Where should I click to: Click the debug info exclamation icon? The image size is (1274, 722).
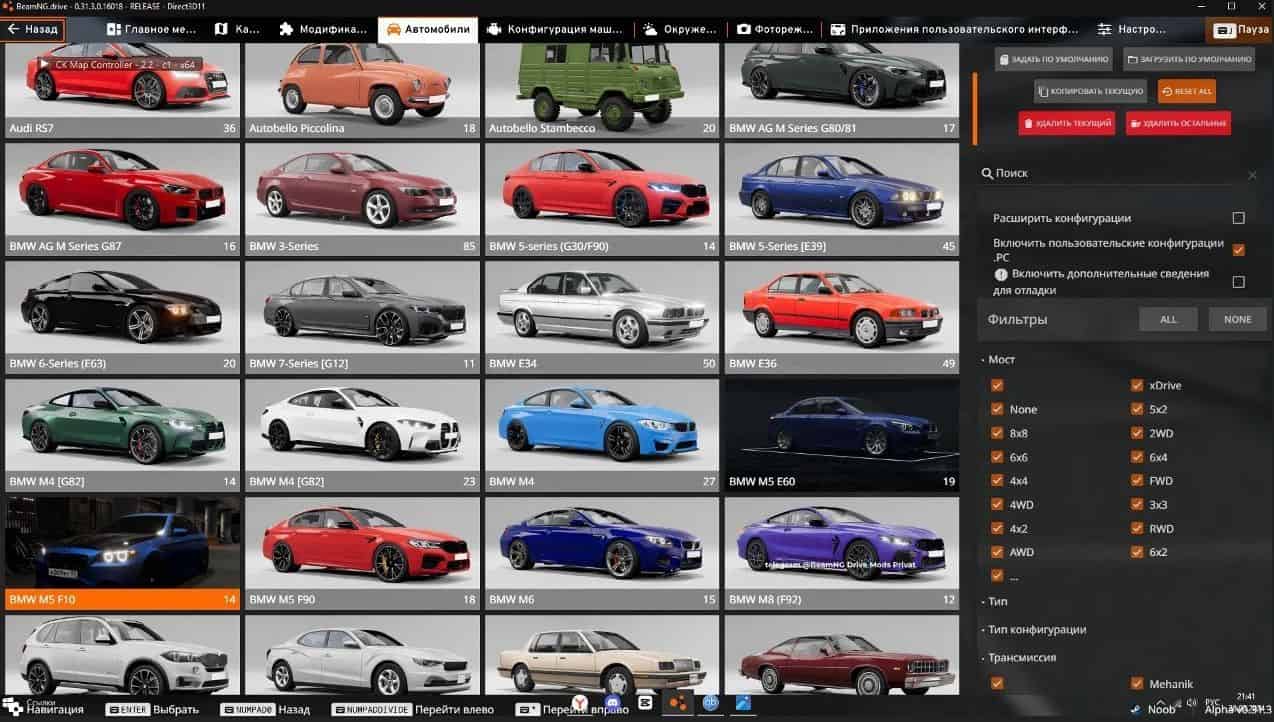pyautogui.click(x=1000, y=274)
